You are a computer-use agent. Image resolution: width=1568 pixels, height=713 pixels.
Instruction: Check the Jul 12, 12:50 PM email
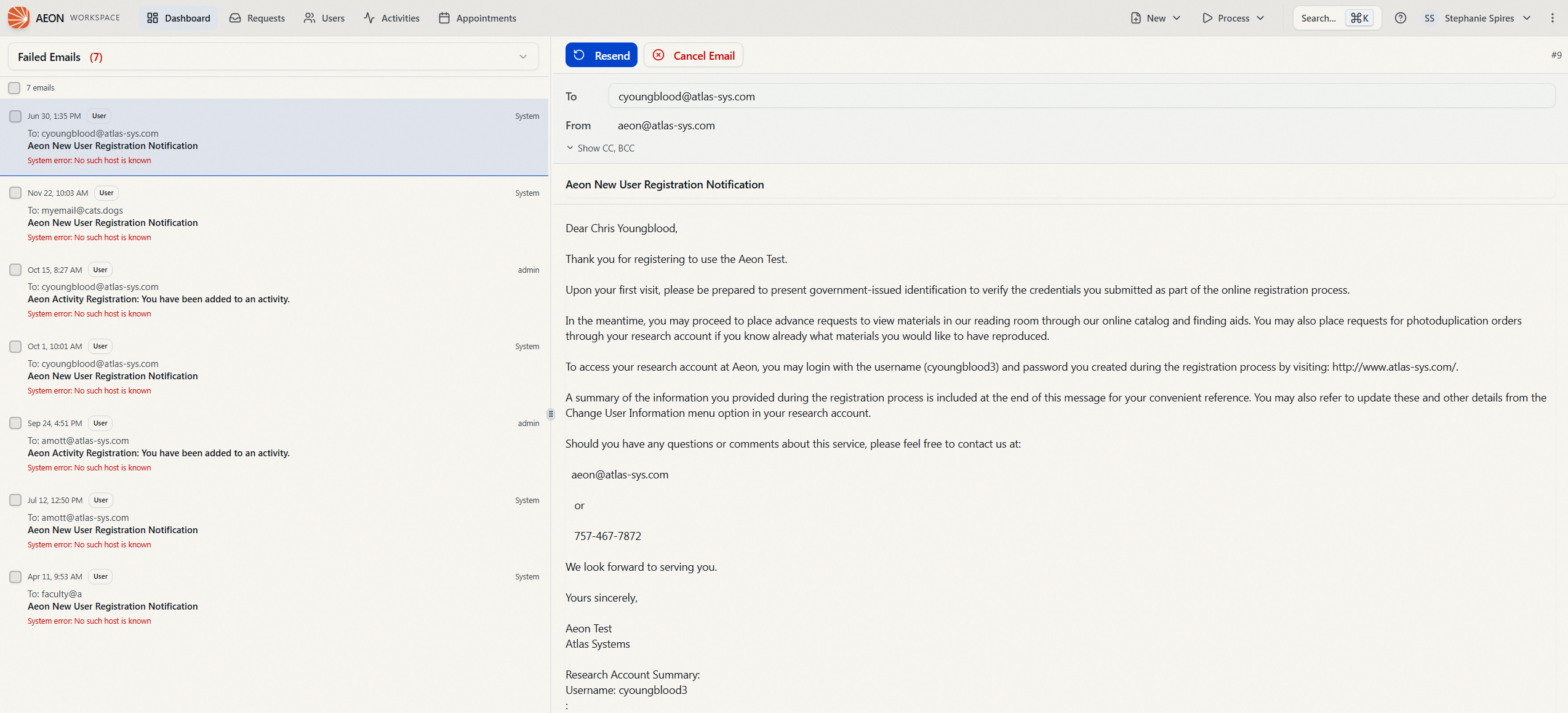point(15,500)
